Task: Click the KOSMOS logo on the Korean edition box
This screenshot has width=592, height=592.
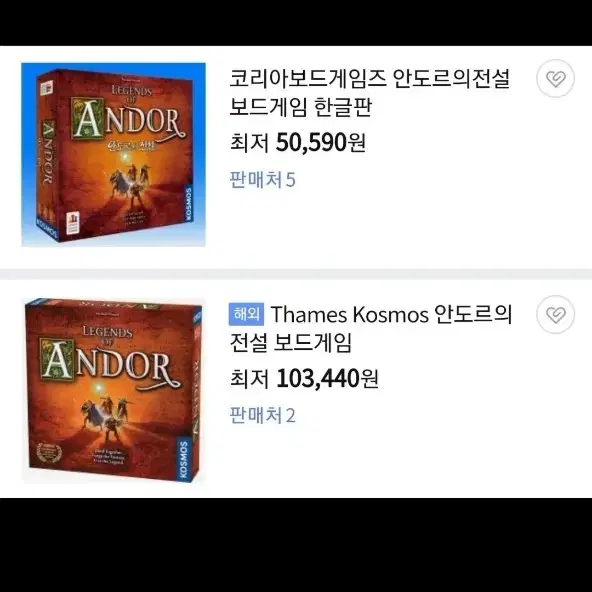Action: click(x=188, y=203)
